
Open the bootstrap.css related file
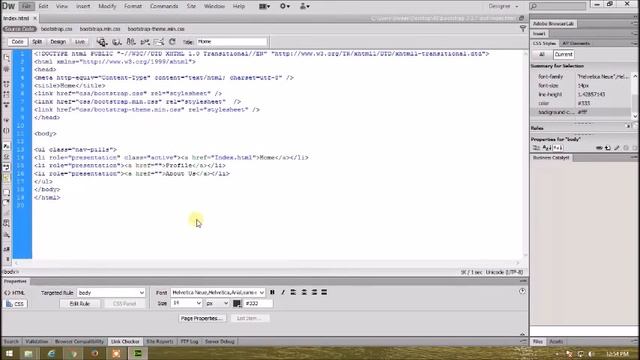(56, 29)
